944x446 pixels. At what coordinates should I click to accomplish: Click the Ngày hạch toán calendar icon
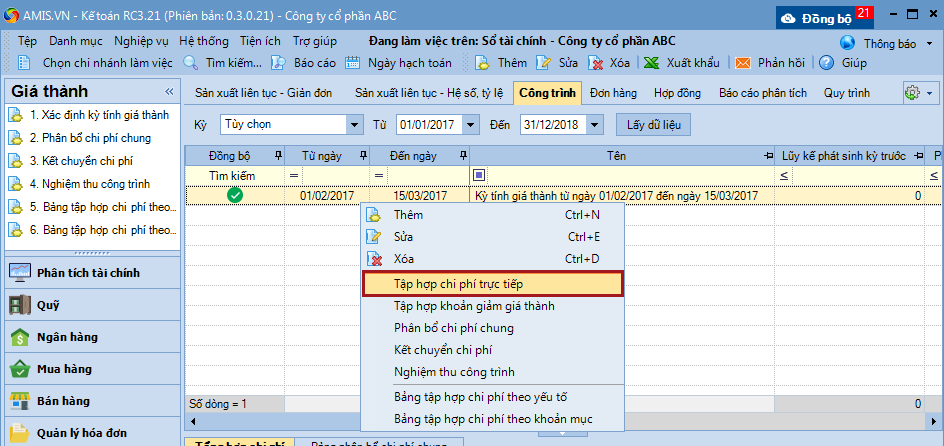click(353, 62)
